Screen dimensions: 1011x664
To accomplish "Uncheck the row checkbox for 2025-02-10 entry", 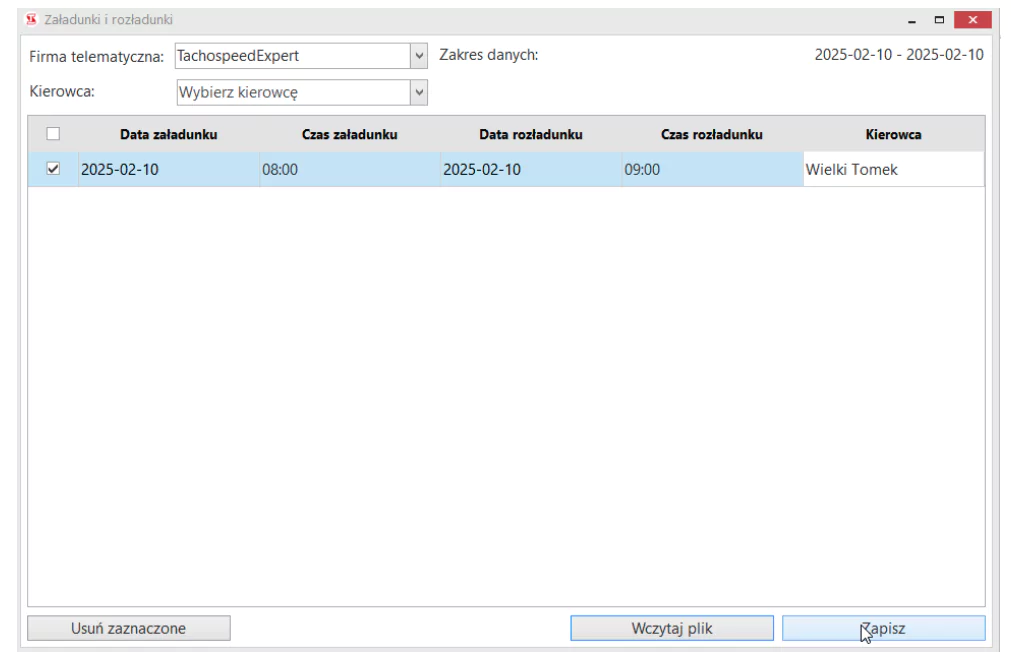I will pyautogui.click(x=54, y=169).
